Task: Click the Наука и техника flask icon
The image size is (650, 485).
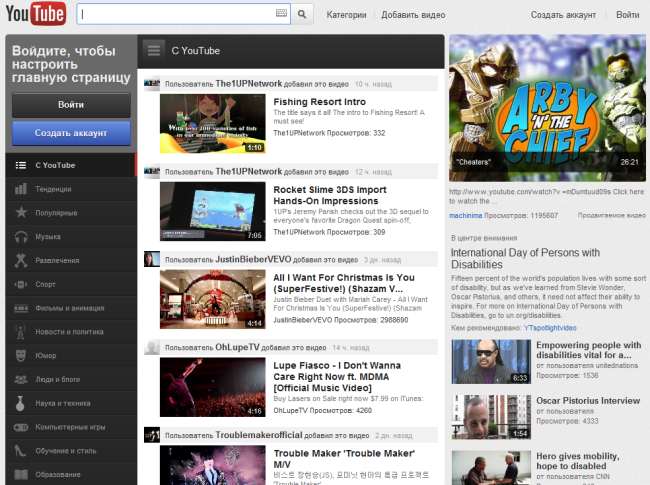Action: pos(20,403)
